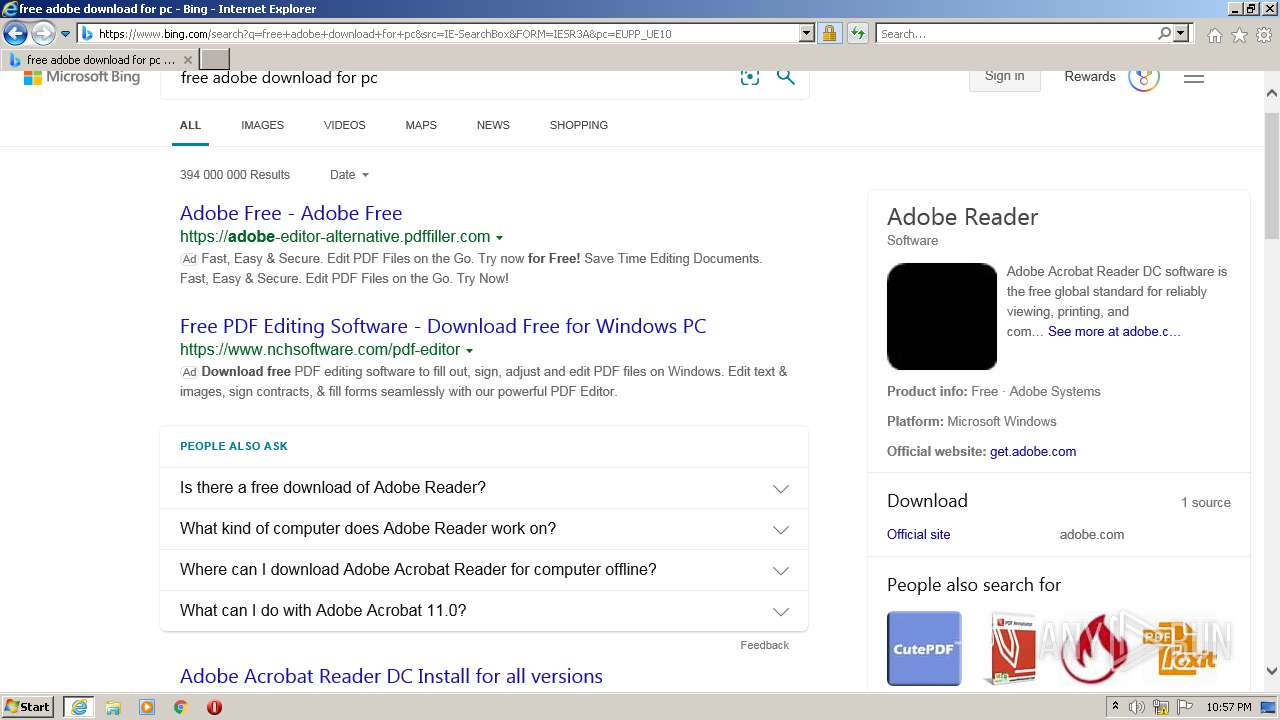Click inside the IE Search field
1280x720 pixels.
click(x=1016, y=33)
